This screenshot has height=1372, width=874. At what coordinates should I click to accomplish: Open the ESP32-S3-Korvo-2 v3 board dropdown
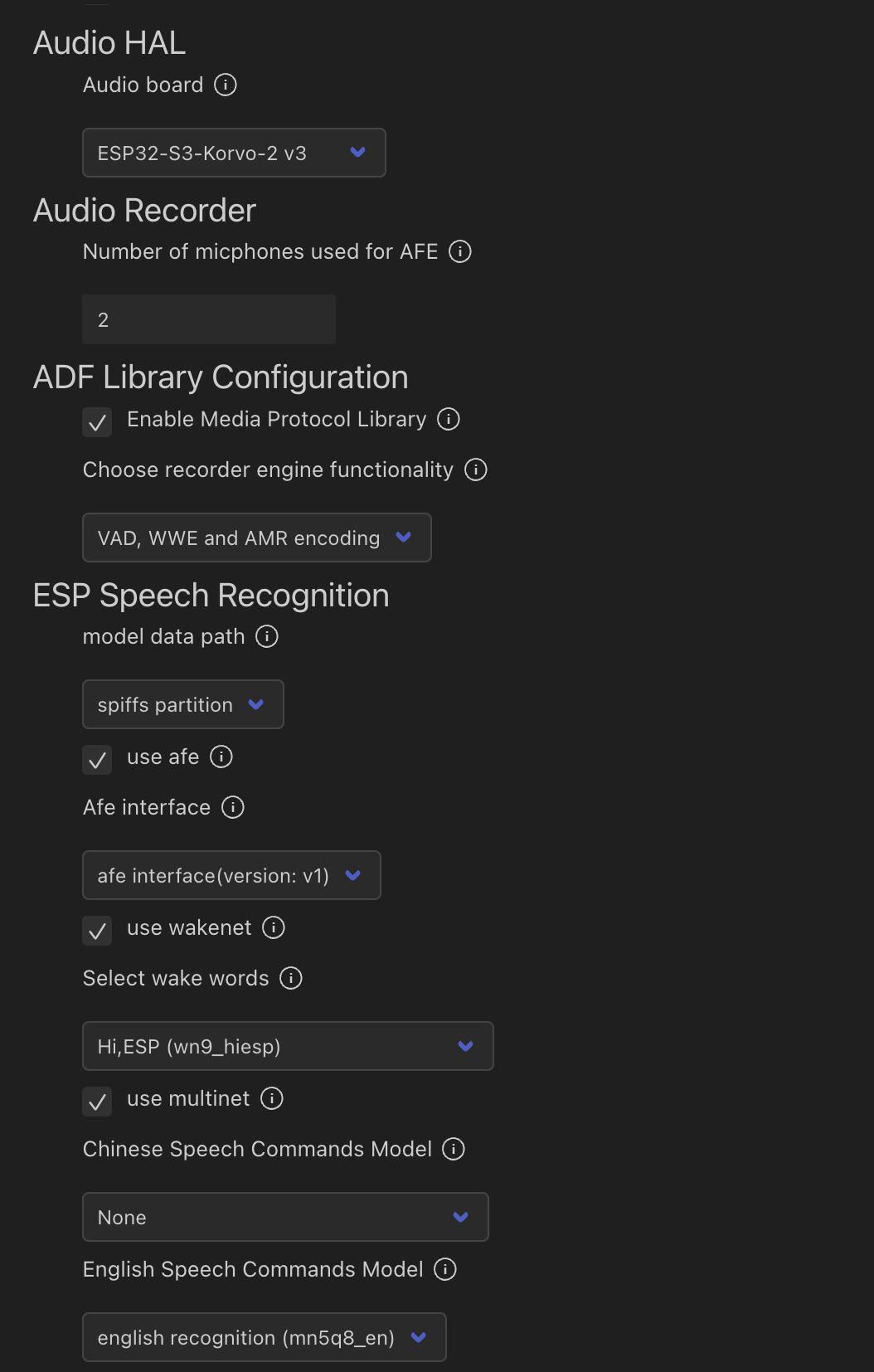click(x=234, y=153)
